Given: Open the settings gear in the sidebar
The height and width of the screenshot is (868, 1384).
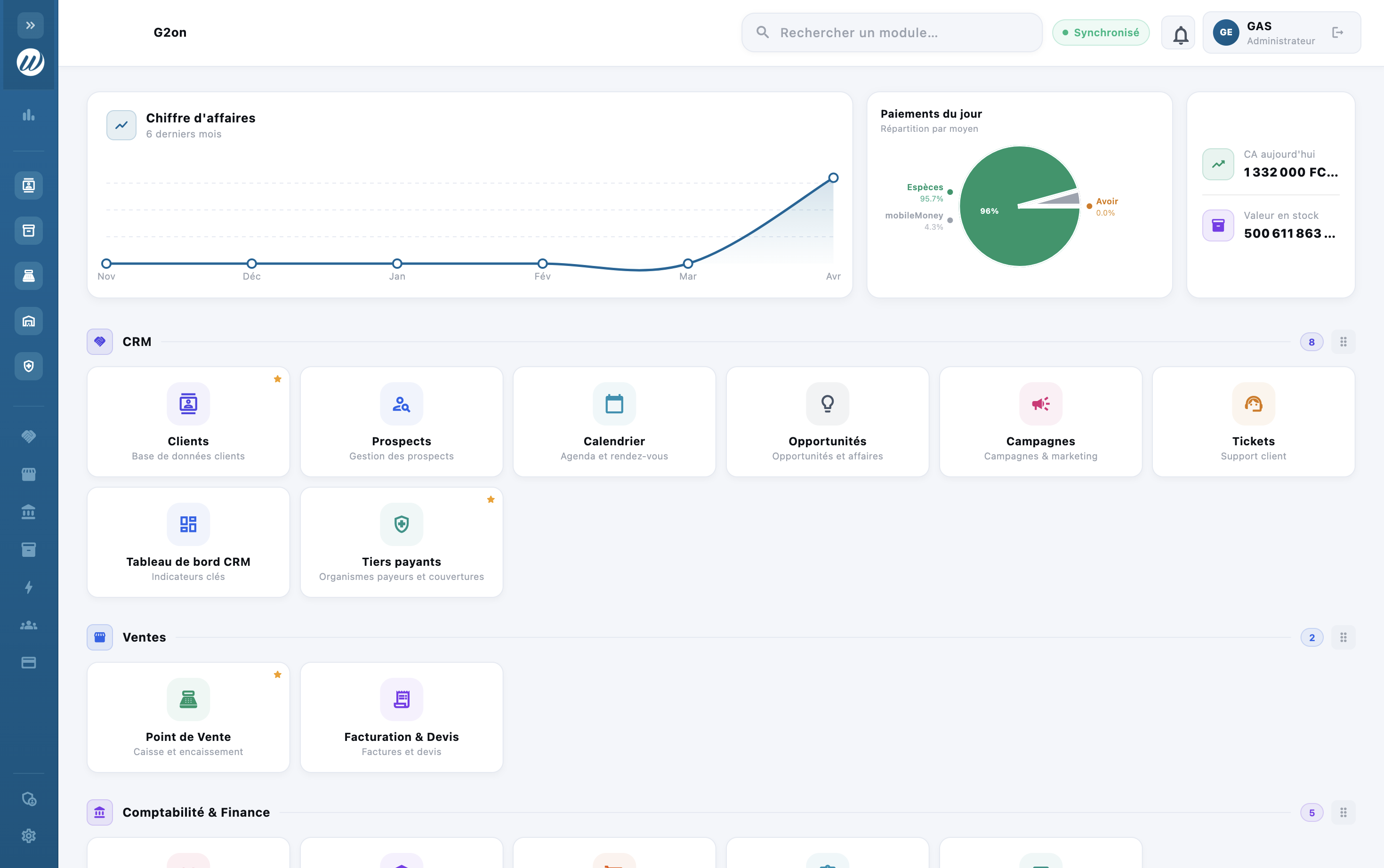Looking at the screenshot, I should coord(29,836).
